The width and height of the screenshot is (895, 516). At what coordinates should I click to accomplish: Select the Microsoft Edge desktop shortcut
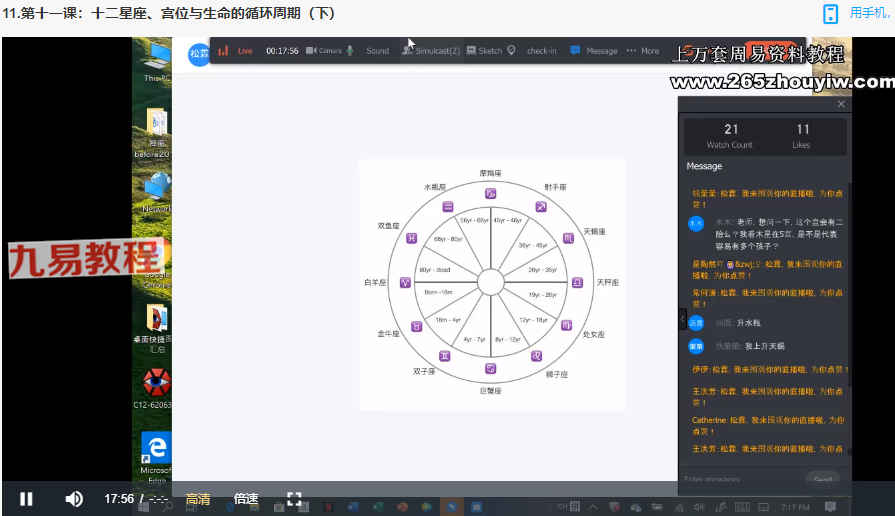pyautogui.click(x=156, y=458)
